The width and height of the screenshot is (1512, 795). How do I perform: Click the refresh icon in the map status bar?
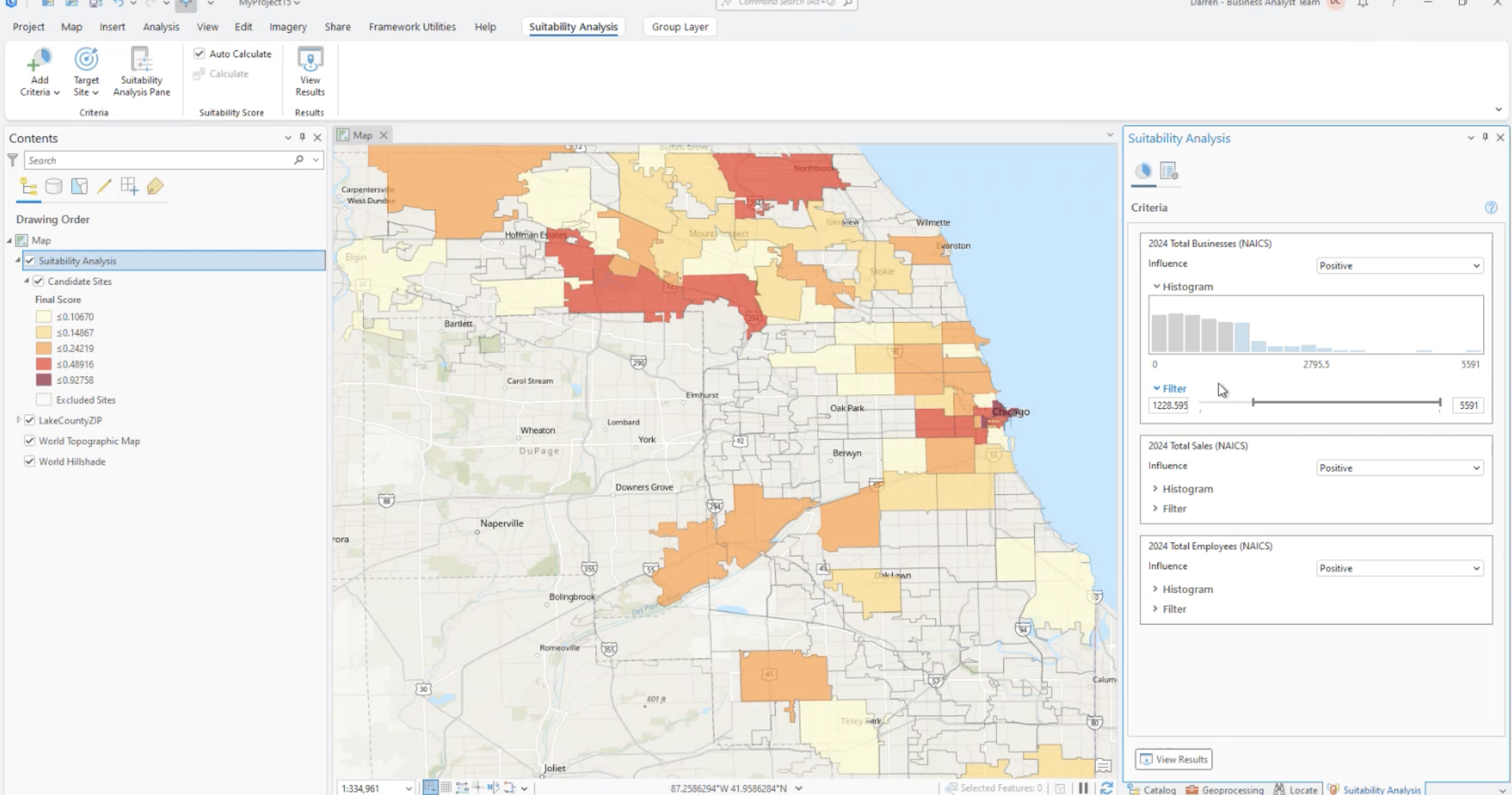pyautogui.click(x=1106, y=788)
